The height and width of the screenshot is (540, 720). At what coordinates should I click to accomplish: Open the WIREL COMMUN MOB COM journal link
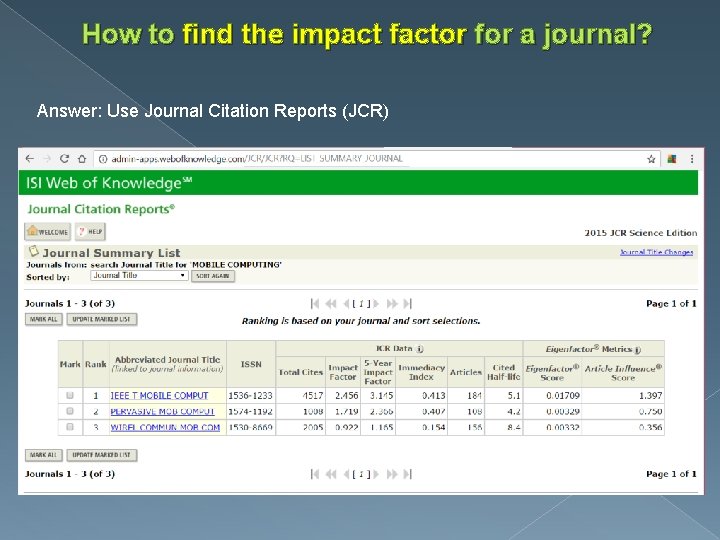coord(165,428)
